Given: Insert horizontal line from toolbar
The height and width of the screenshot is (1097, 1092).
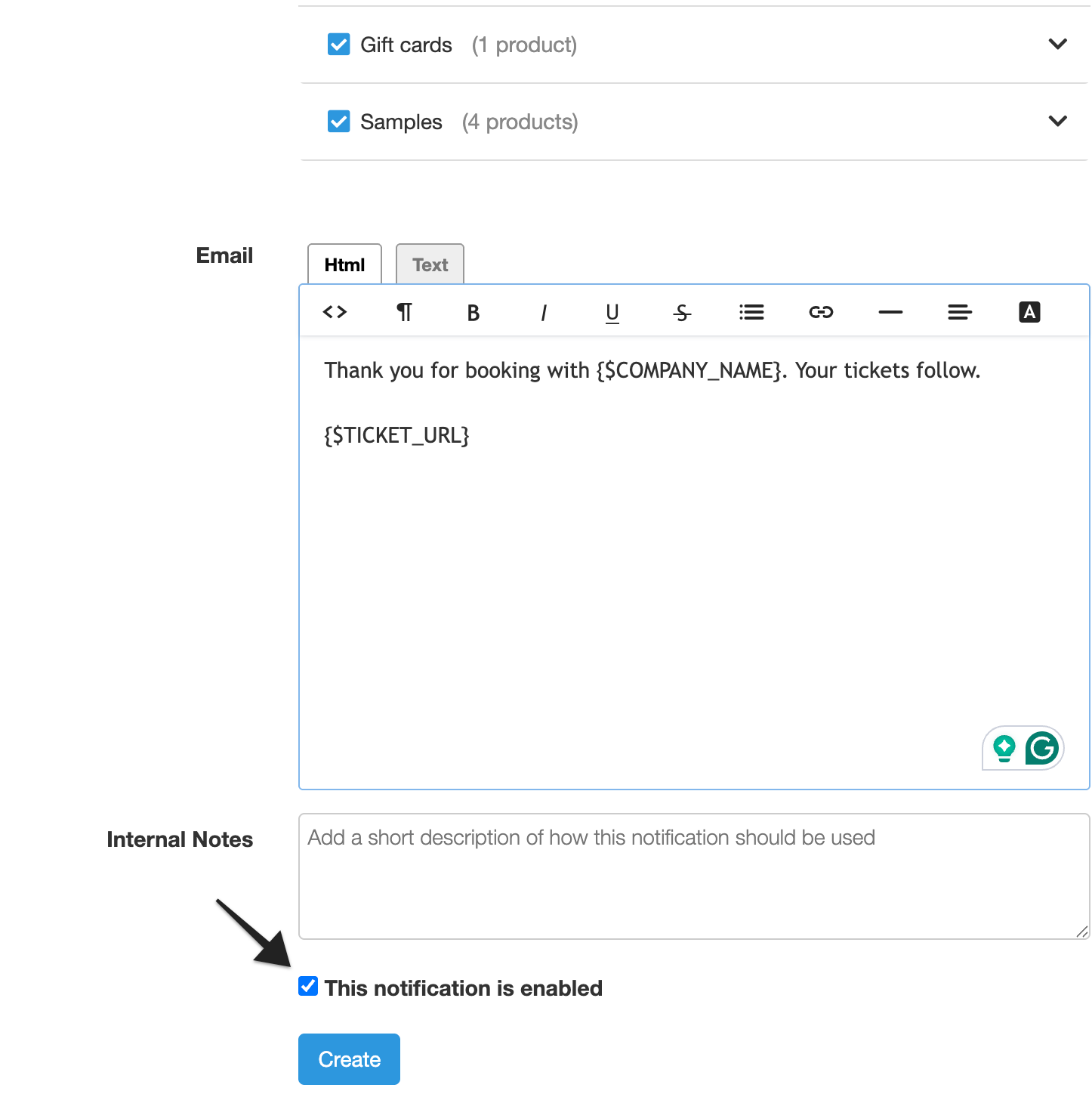Looking at the screenshot, I should pos(890,312).
